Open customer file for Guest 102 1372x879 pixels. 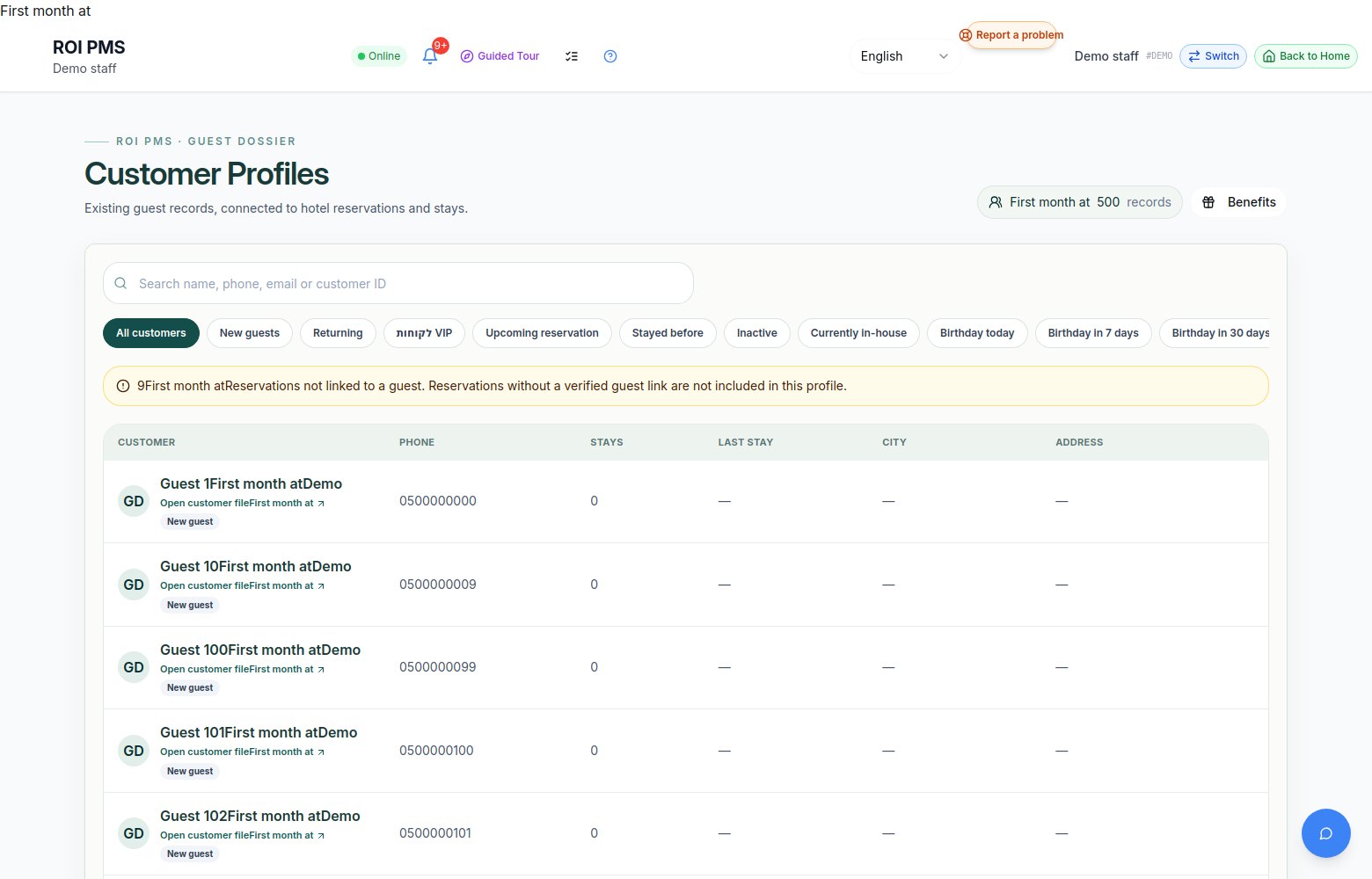pos(242,836)
